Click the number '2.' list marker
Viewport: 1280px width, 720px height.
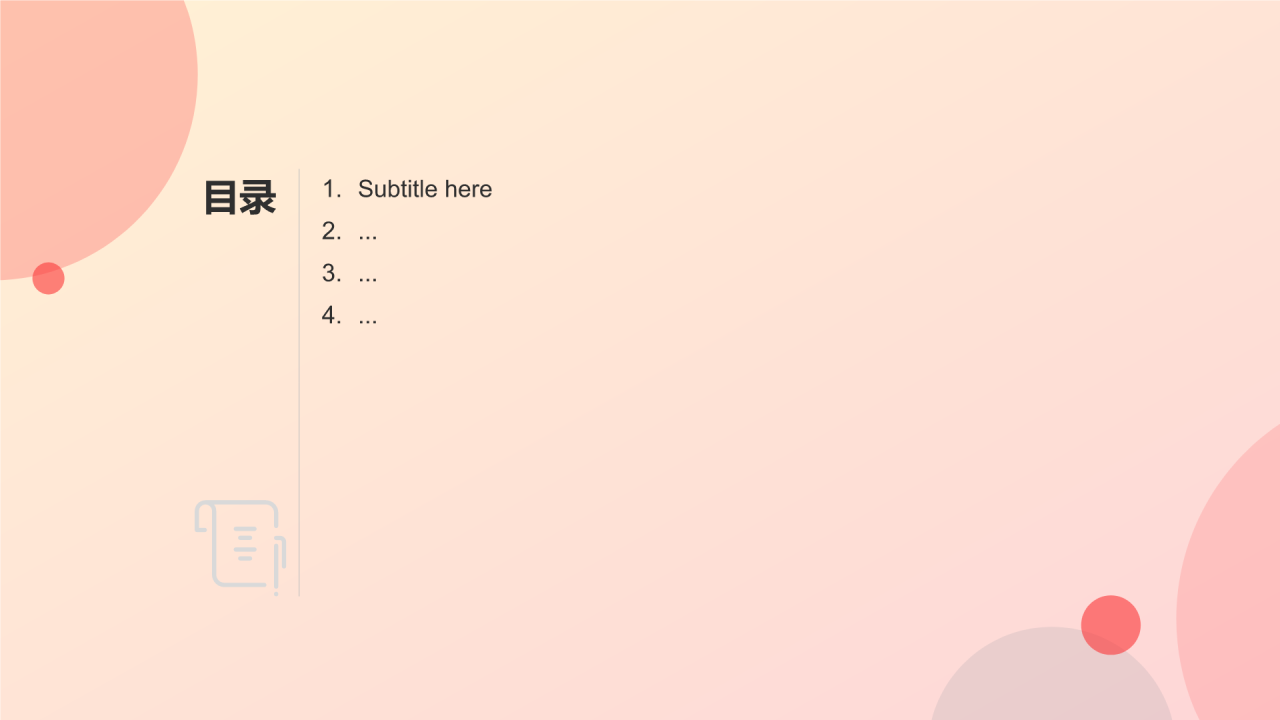[332, 231]
